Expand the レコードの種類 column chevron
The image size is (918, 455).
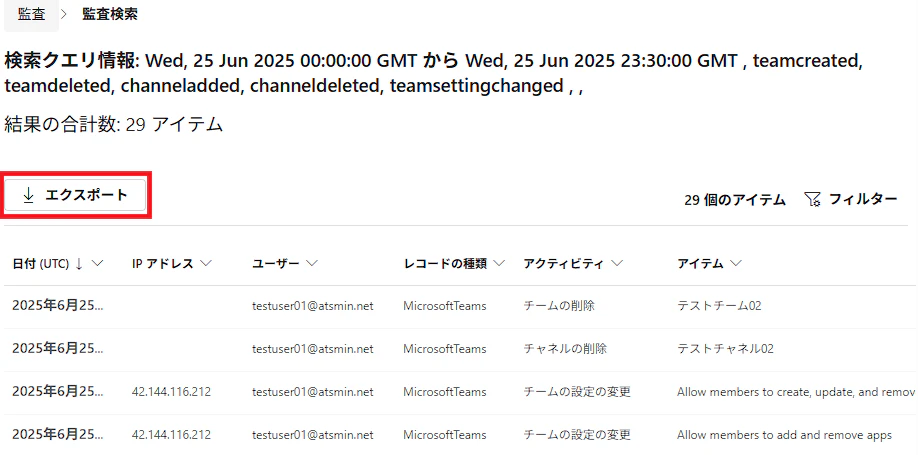point(499,264)
